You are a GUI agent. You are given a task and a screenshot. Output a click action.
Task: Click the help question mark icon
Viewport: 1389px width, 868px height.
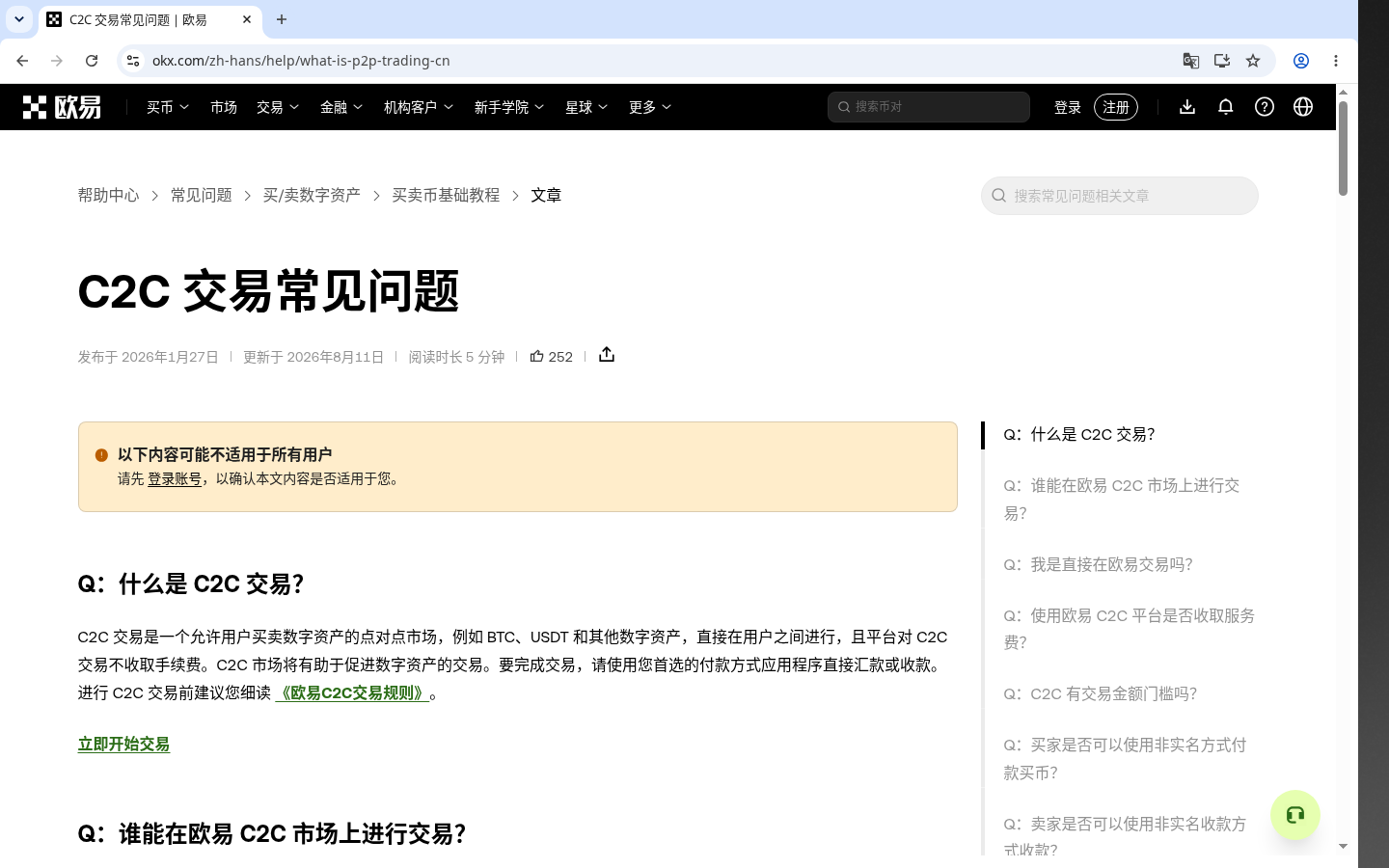(1265, 107)
